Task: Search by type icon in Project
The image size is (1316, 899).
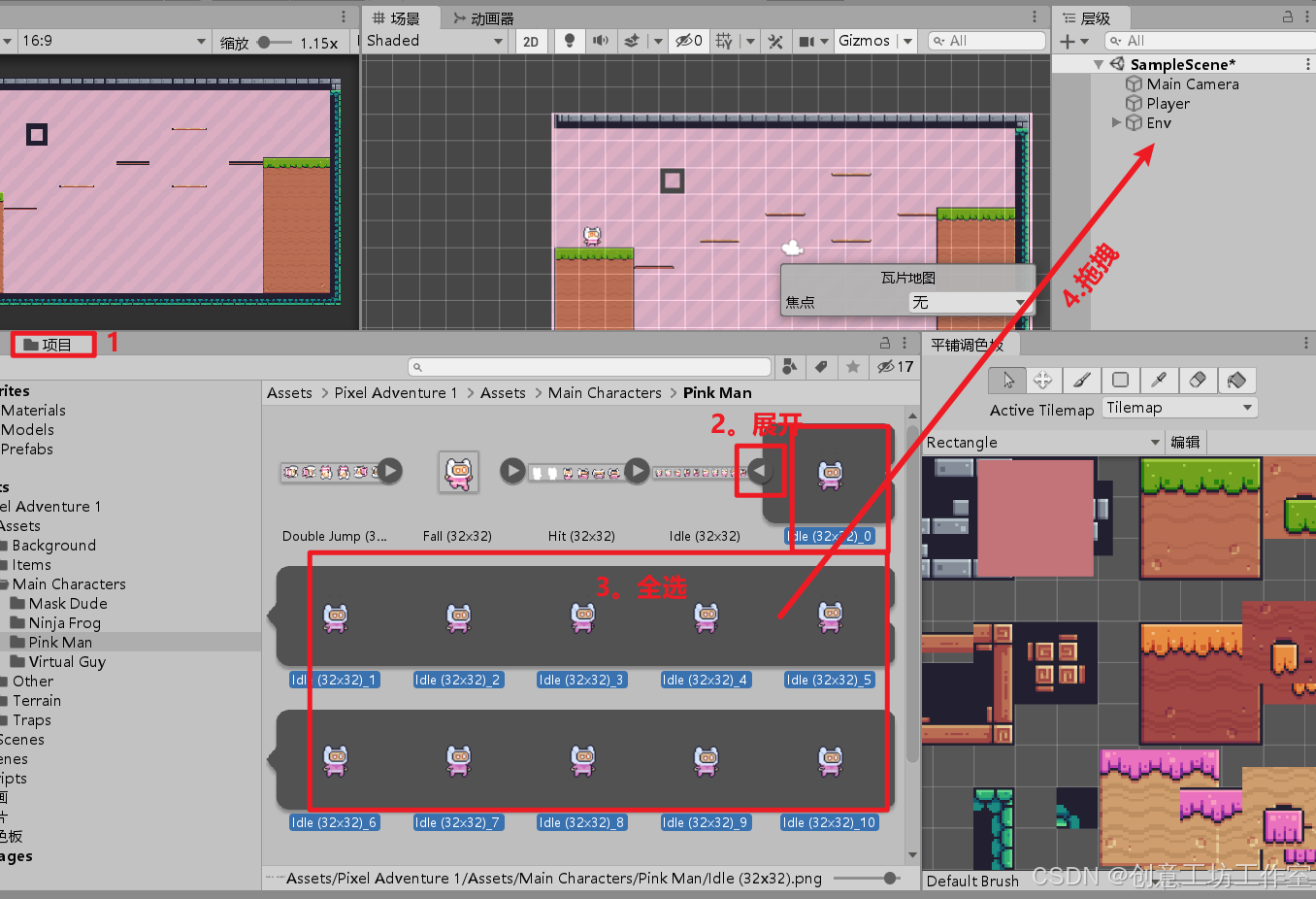Action: click(x=790, y=366)
